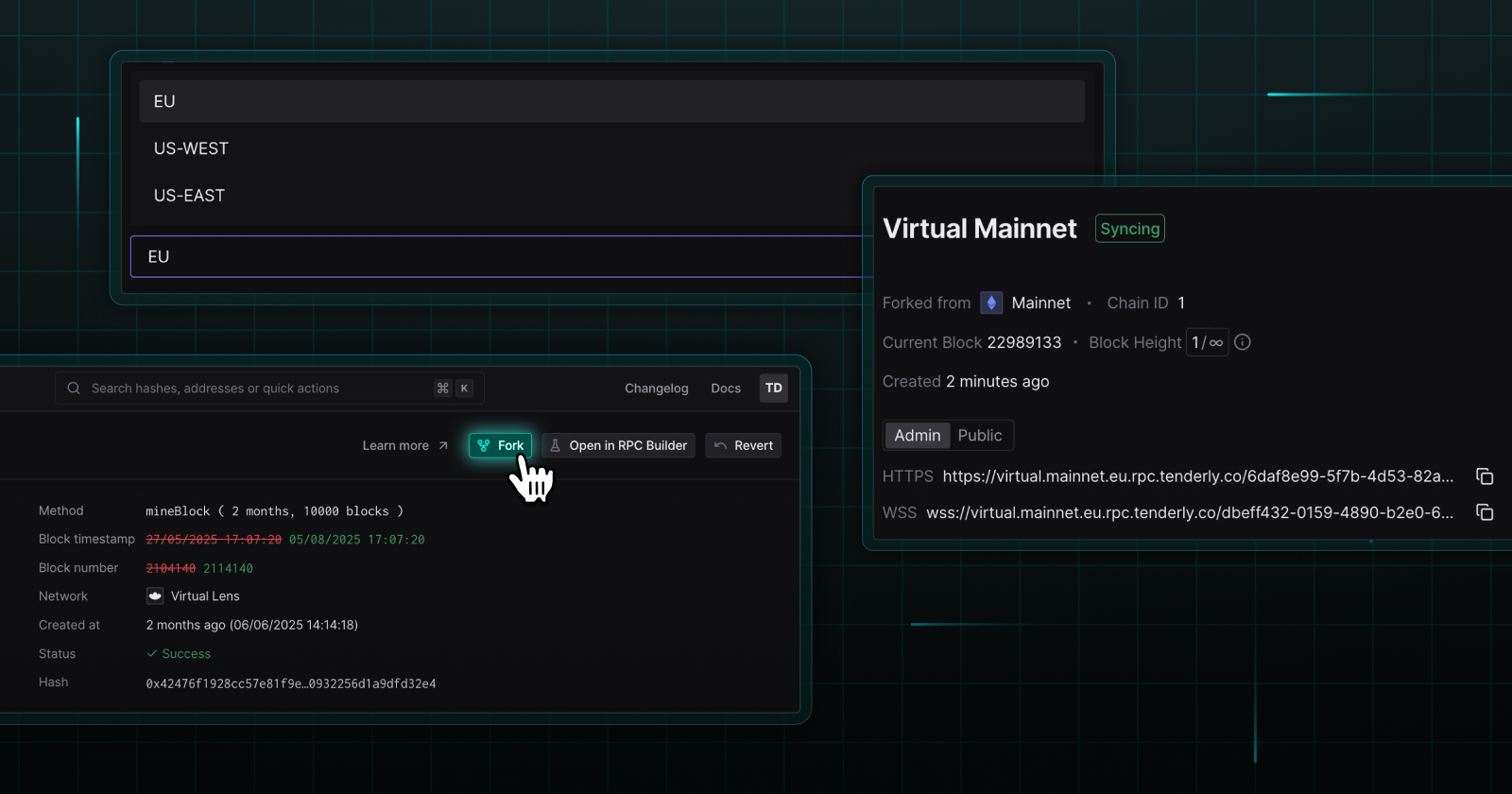
Task: Click the undo arrow icon in Revert button
Action: point(720,445)
